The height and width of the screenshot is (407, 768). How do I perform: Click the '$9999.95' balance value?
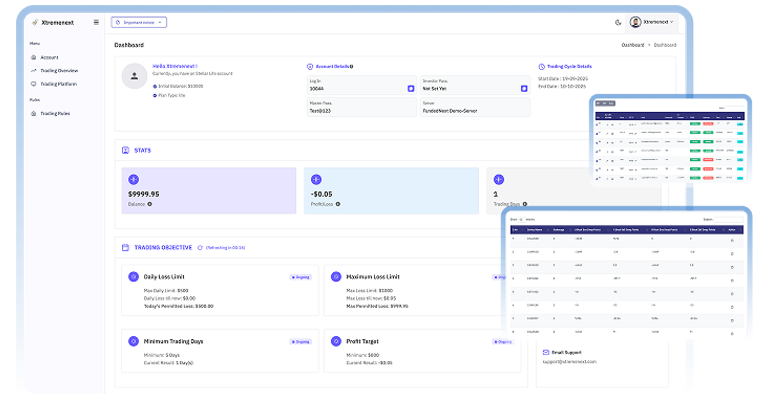144,194
